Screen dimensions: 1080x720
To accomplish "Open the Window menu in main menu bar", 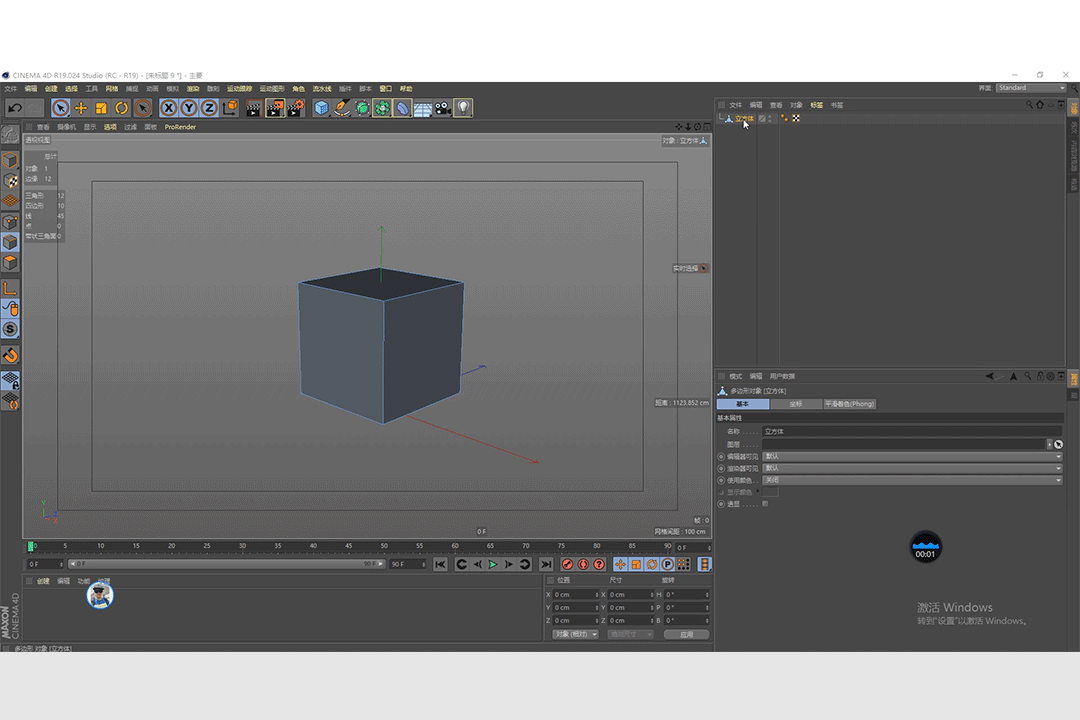I will (x=386, y=89).
